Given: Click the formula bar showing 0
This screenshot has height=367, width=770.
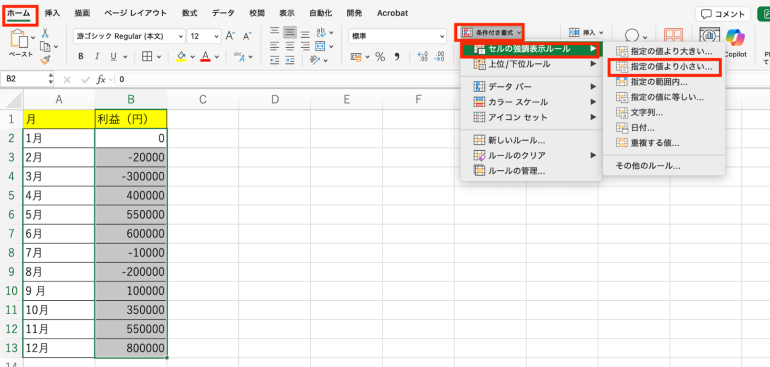Looking at the screenshot, I should click(442, 79).
